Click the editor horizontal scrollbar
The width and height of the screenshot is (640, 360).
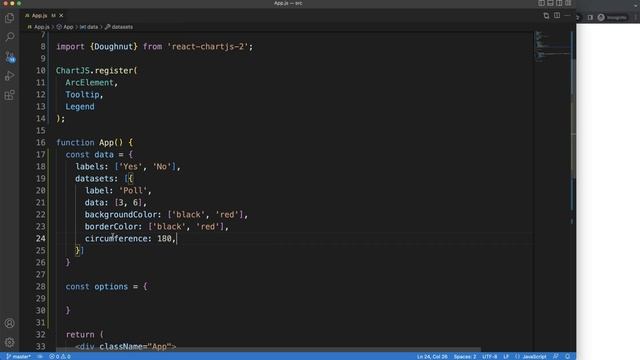pos(268,350)
